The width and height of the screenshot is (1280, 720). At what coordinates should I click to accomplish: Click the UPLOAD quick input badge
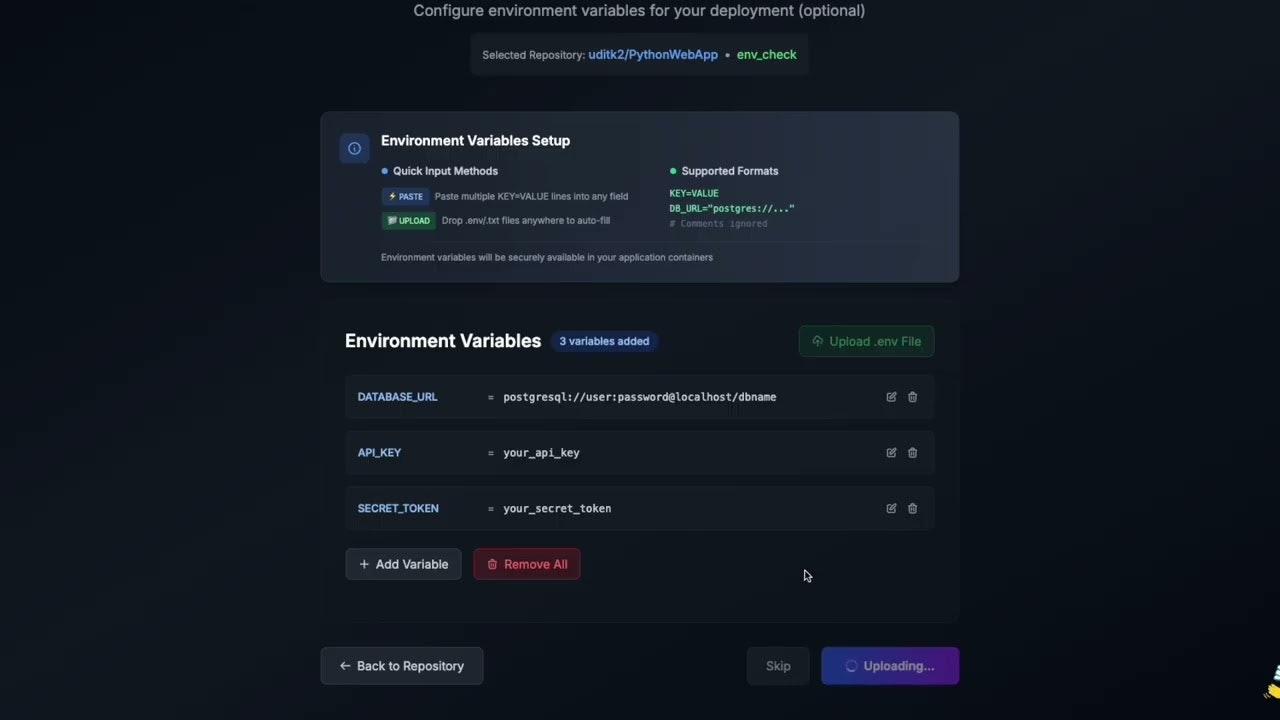tap(408, 220)
